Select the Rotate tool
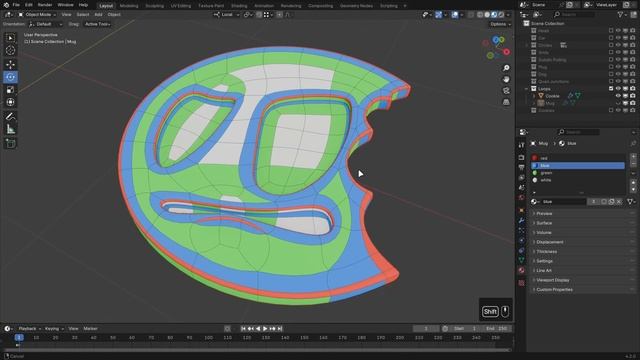Screen dimensions: 640x360 [x=10, y=77]
